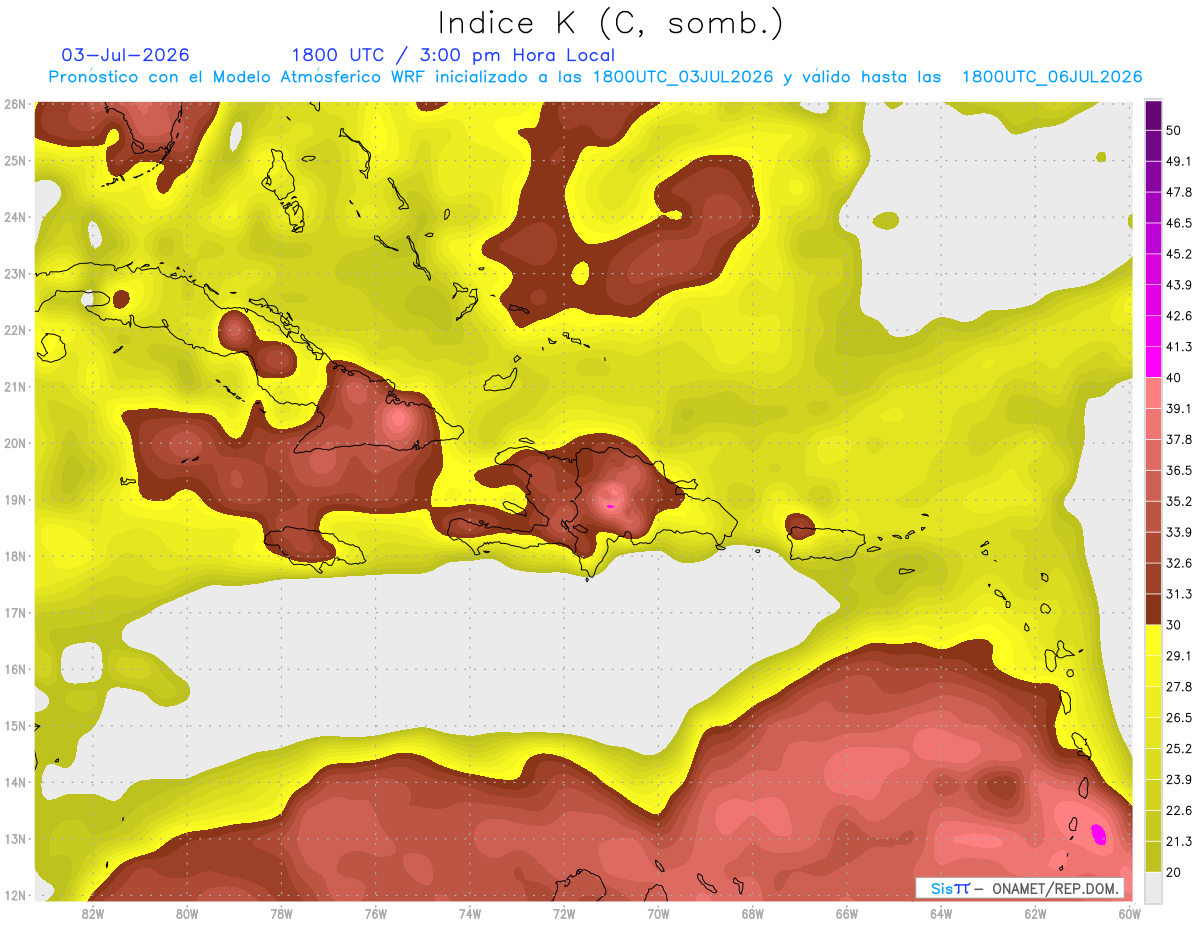Click the colorbar value '22.6'
This screenshot has height=927, width=1200.
pyautogui.click(x=1178, y=811)
